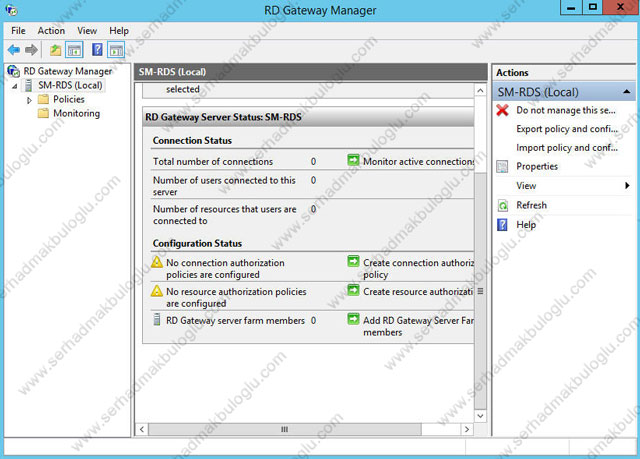Click the green Refresh icon in Actions

pos(503,205)
